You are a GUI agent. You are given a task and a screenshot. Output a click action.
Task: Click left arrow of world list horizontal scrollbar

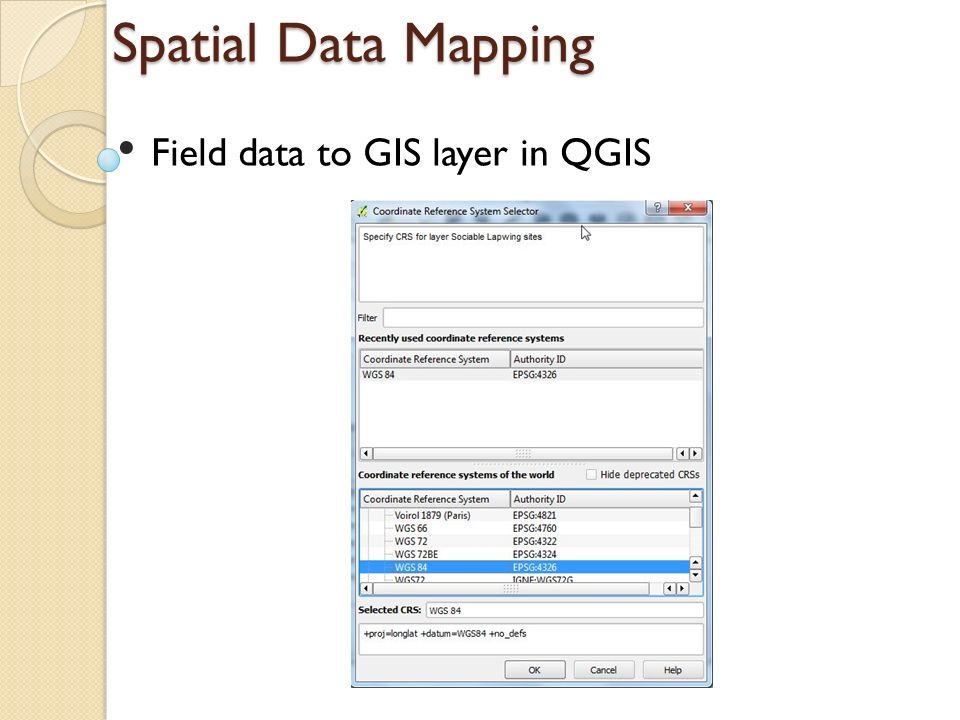click(366, 588)
